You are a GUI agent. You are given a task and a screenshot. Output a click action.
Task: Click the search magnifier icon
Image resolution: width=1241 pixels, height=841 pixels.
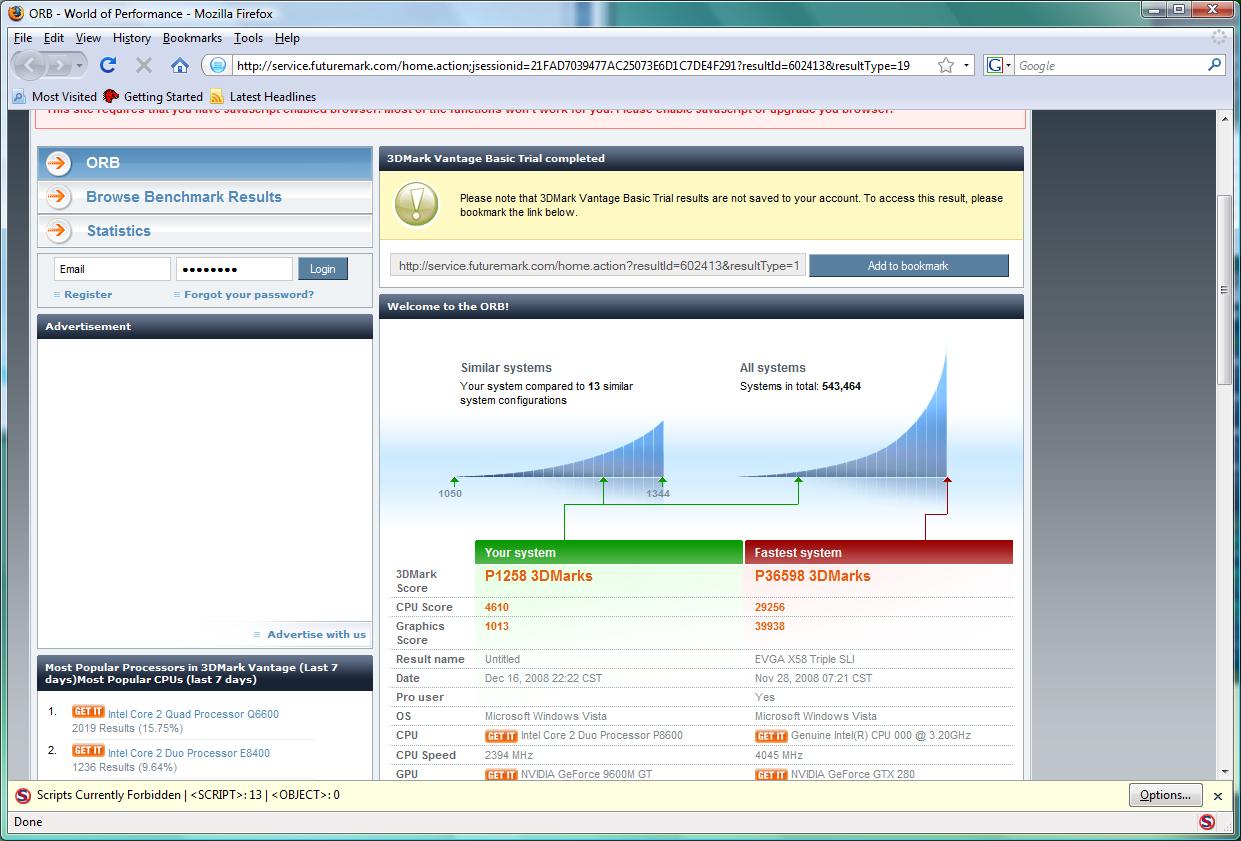click(x=1214, y=65)
